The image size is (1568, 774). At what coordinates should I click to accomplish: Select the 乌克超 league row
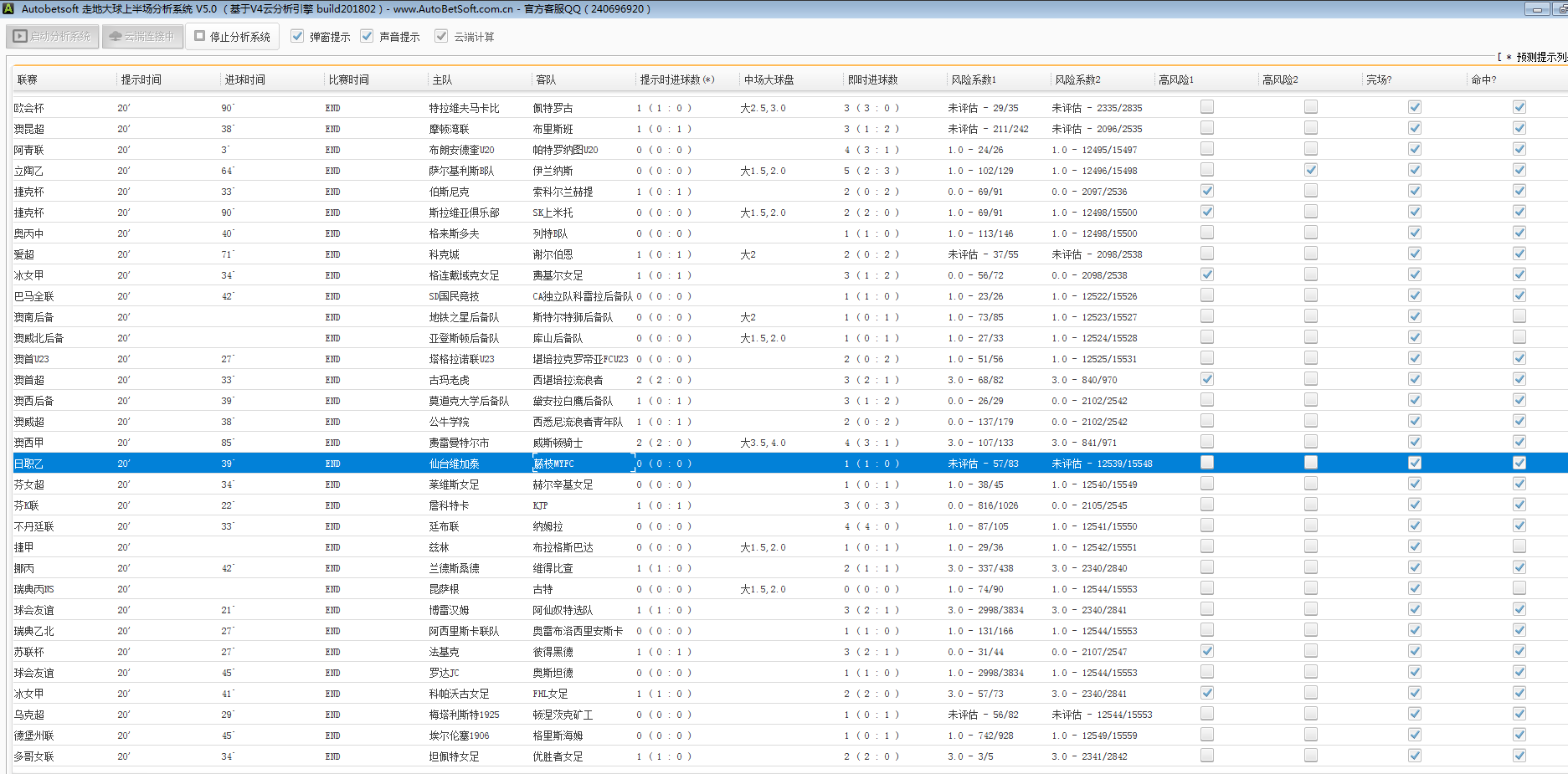(29, 715)
